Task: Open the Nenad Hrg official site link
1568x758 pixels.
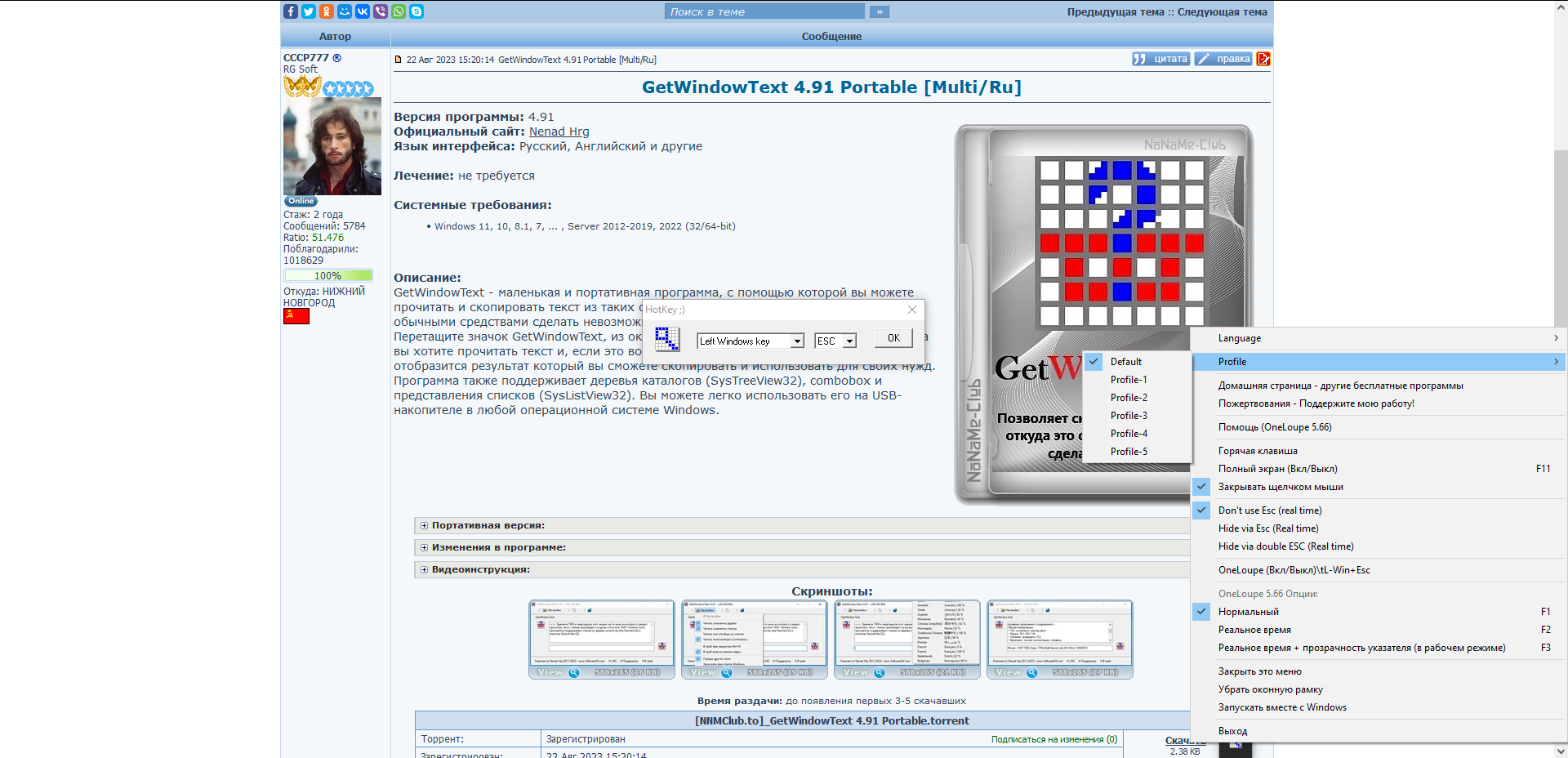Action: click(559, 132)
